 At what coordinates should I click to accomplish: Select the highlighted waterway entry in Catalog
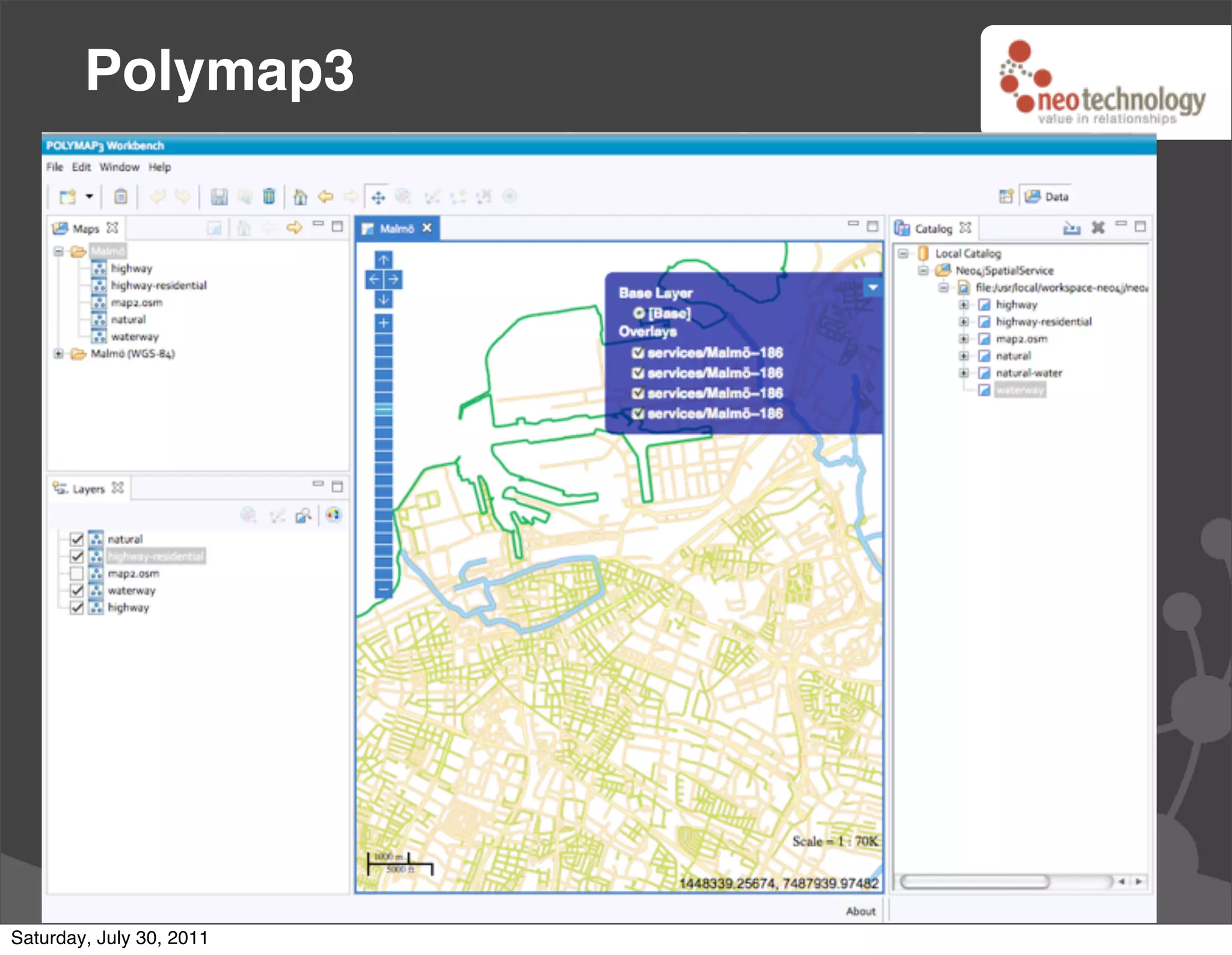[1020, 390]
